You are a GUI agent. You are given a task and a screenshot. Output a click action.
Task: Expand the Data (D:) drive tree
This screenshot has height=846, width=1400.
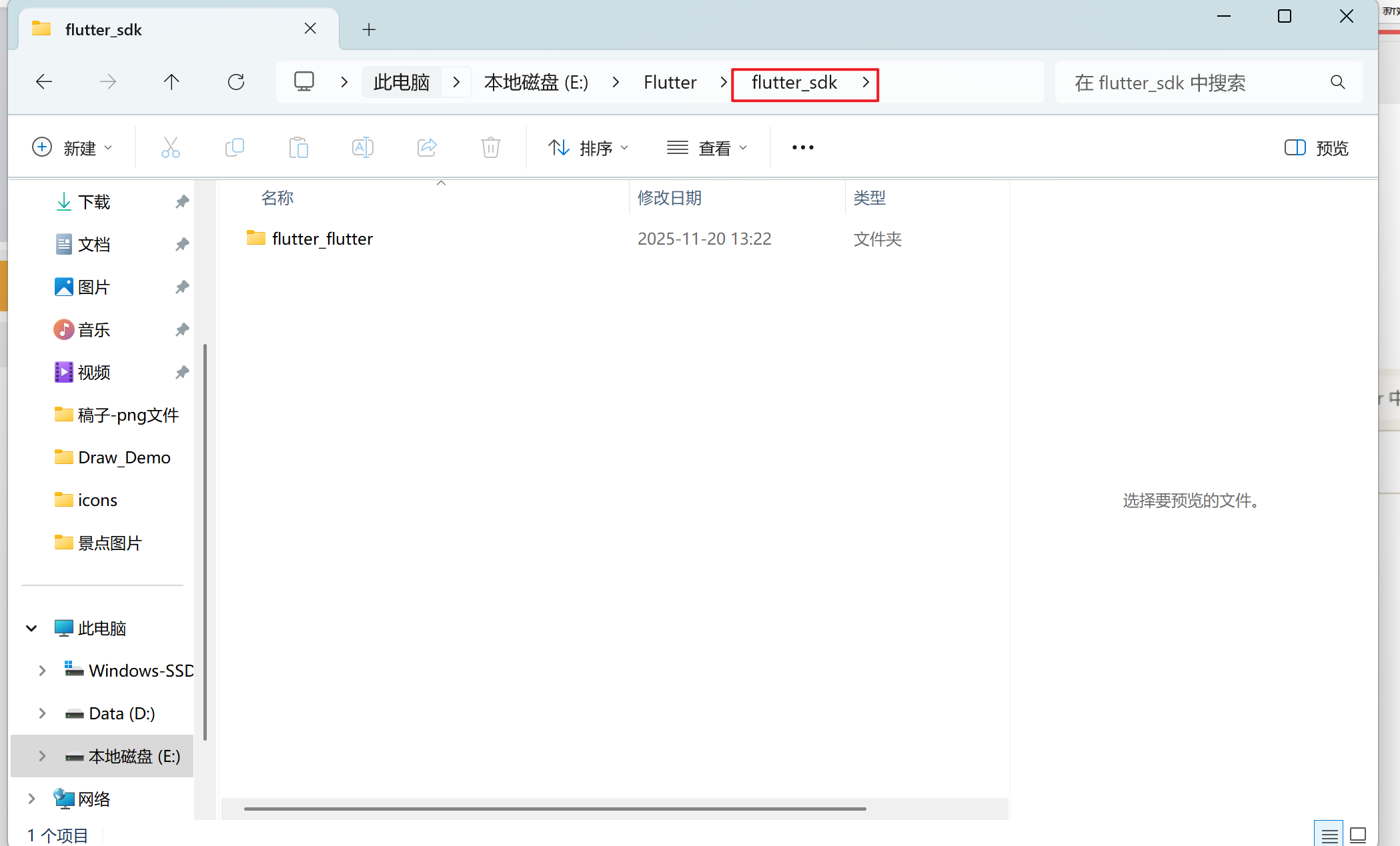pos(42,713)
